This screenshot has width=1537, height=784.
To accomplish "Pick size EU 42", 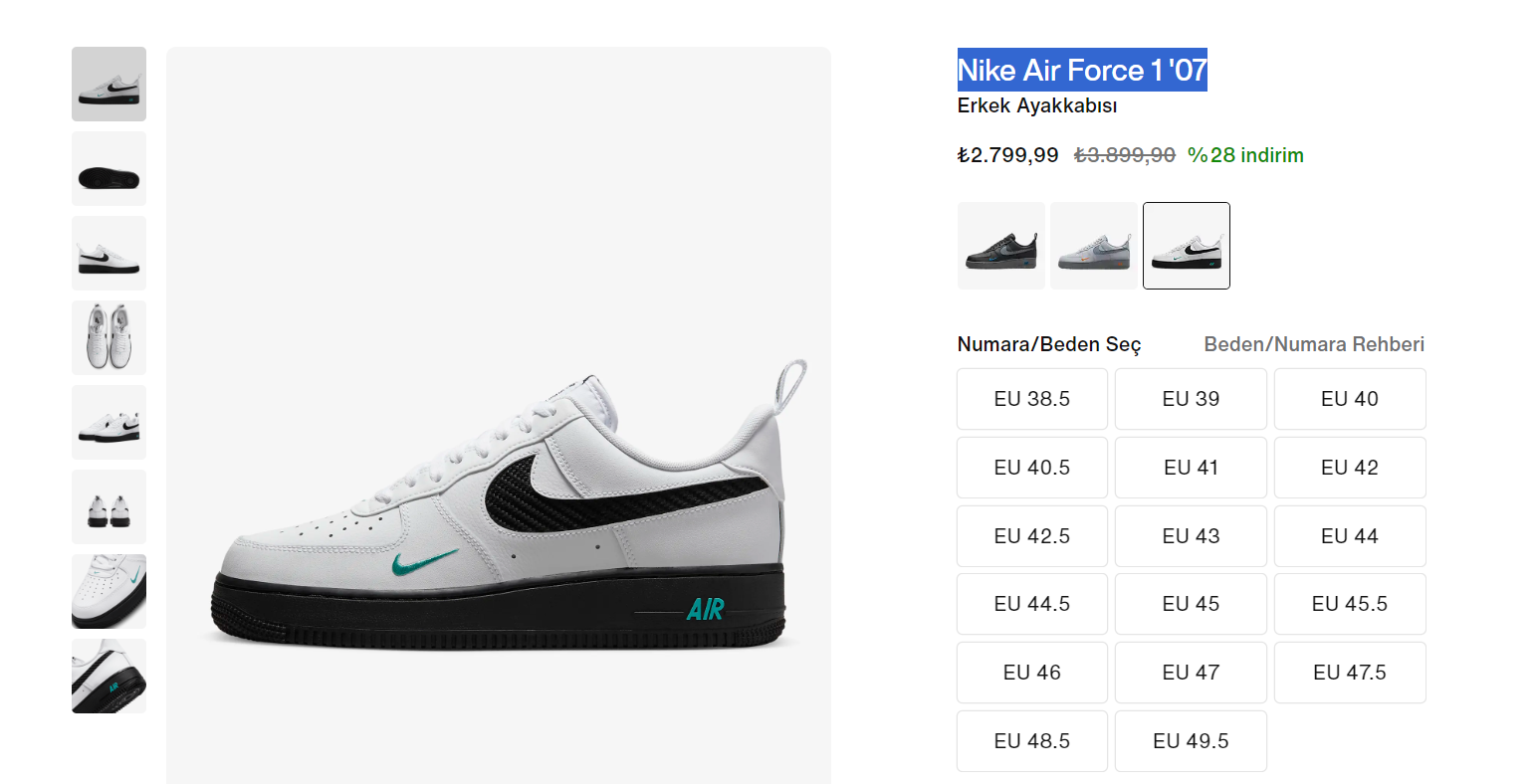I will [x=1350, y=468].
